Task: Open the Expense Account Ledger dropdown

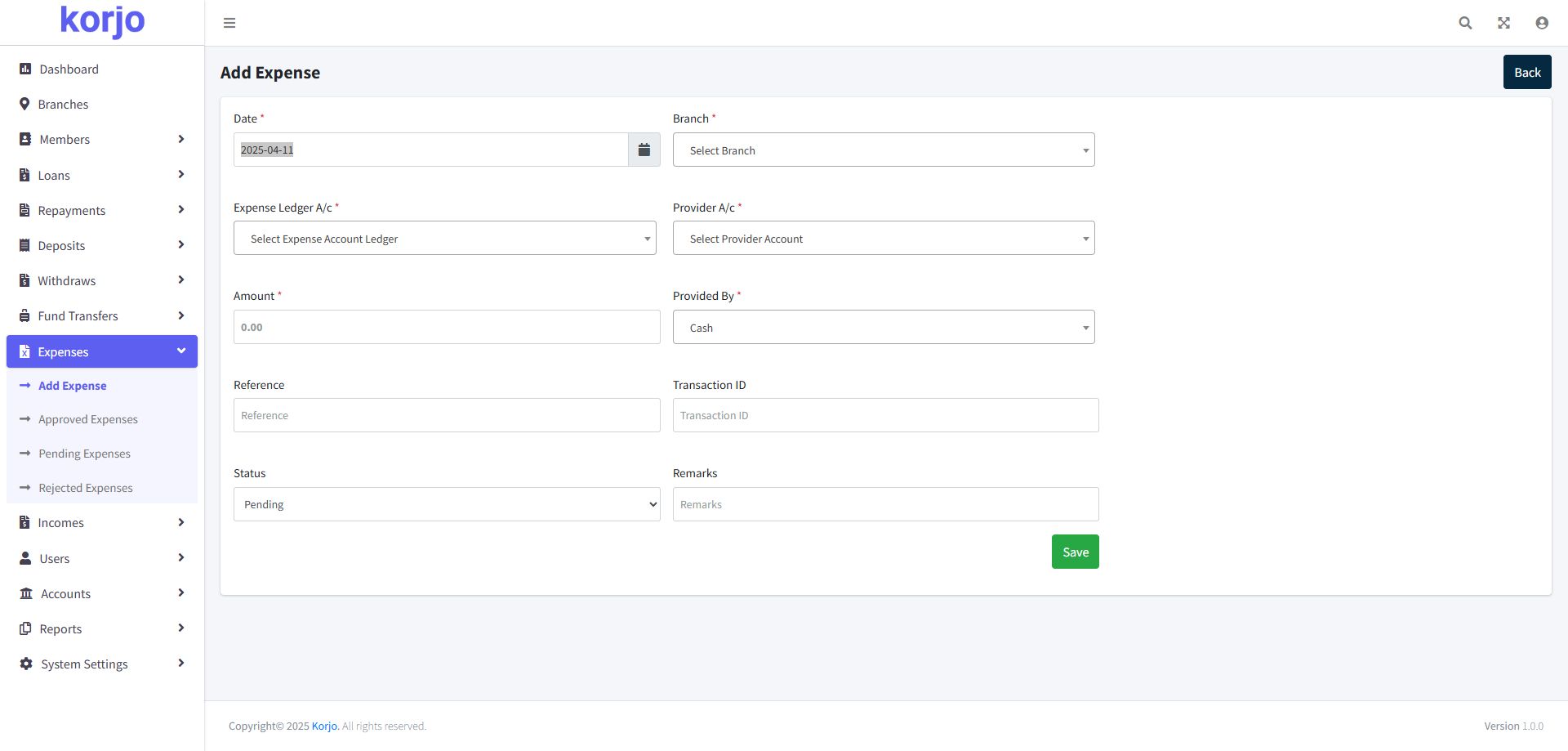Action: click(444, 239)
